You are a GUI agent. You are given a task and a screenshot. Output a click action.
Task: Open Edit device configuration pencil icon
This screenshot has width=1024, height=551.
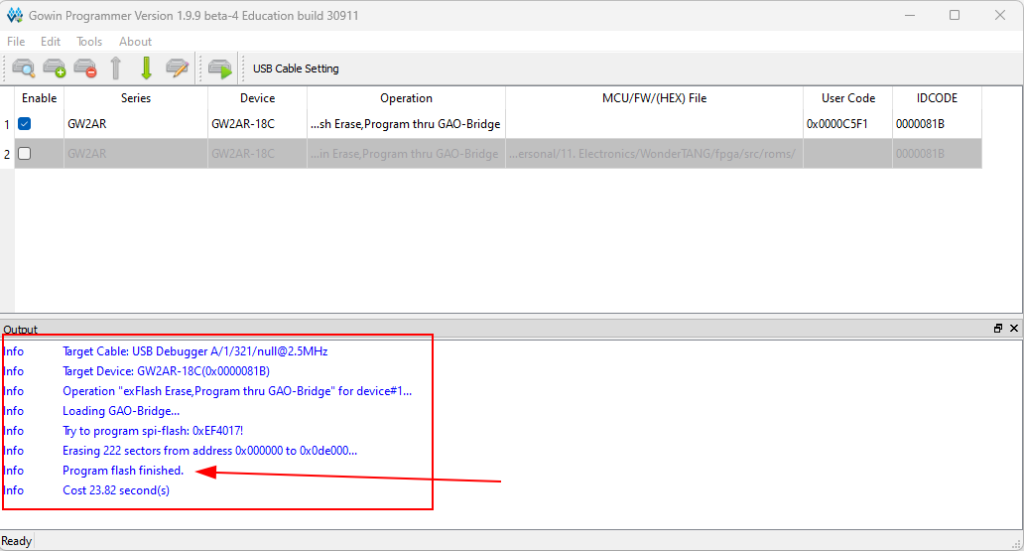[177, 68]
